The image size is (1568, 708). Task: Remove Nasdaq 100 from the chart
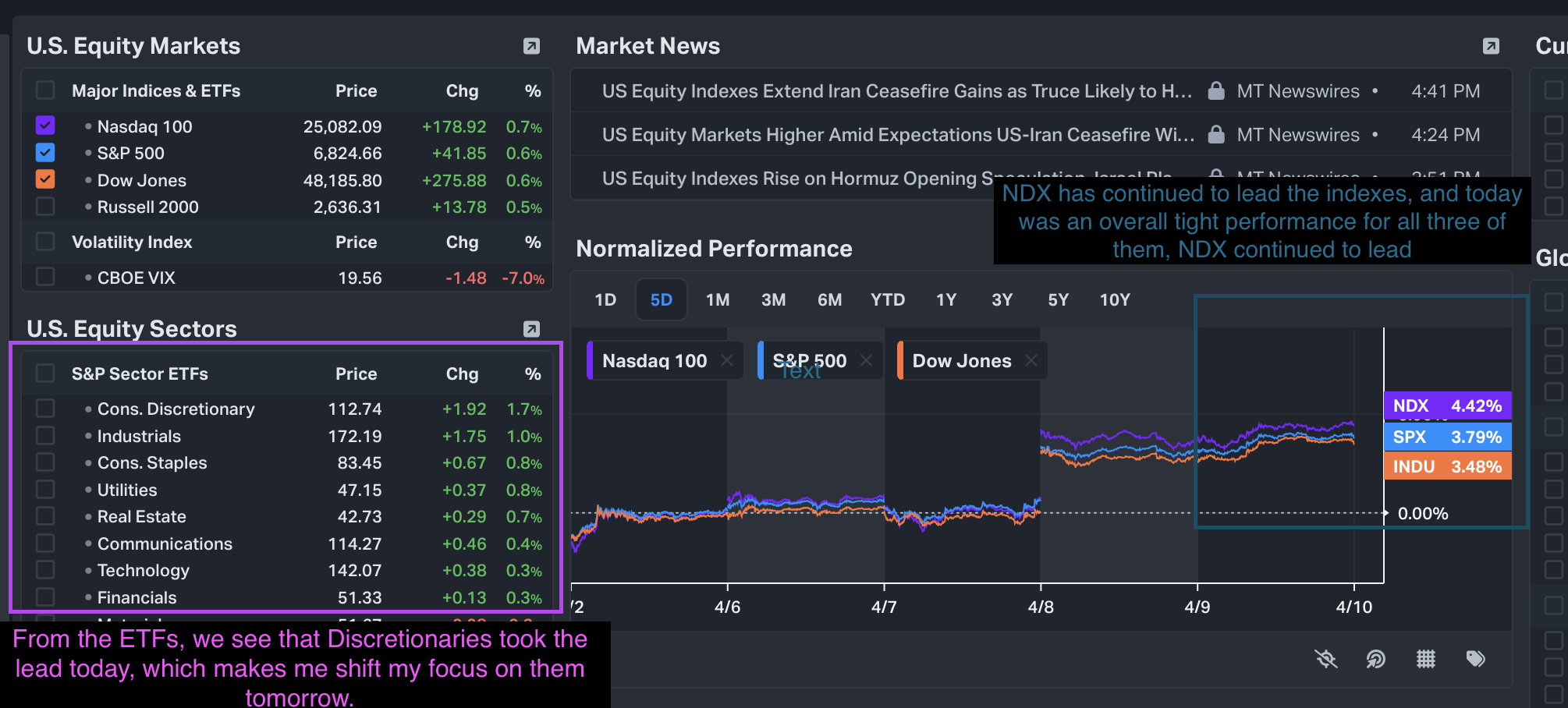(x=726, y=360)
